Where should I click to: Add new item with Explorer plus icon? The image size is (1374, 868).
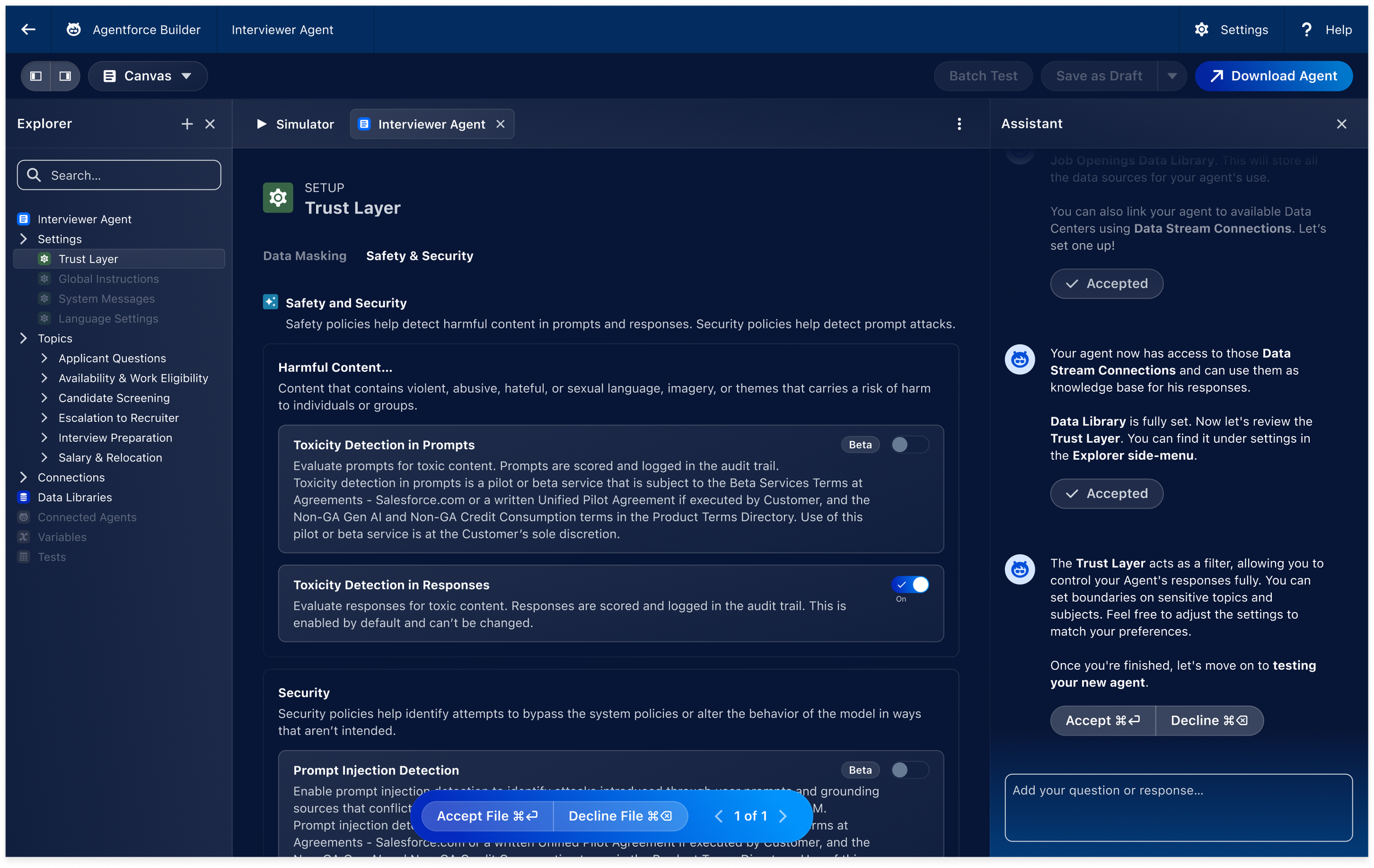187,124
